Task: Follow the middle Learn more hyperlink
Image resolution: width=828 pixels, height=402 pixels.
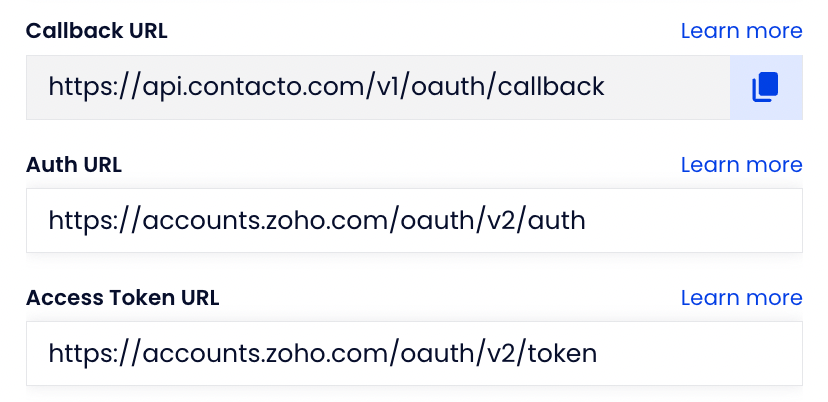Action: pyautogui.click(x=741, y=164)
